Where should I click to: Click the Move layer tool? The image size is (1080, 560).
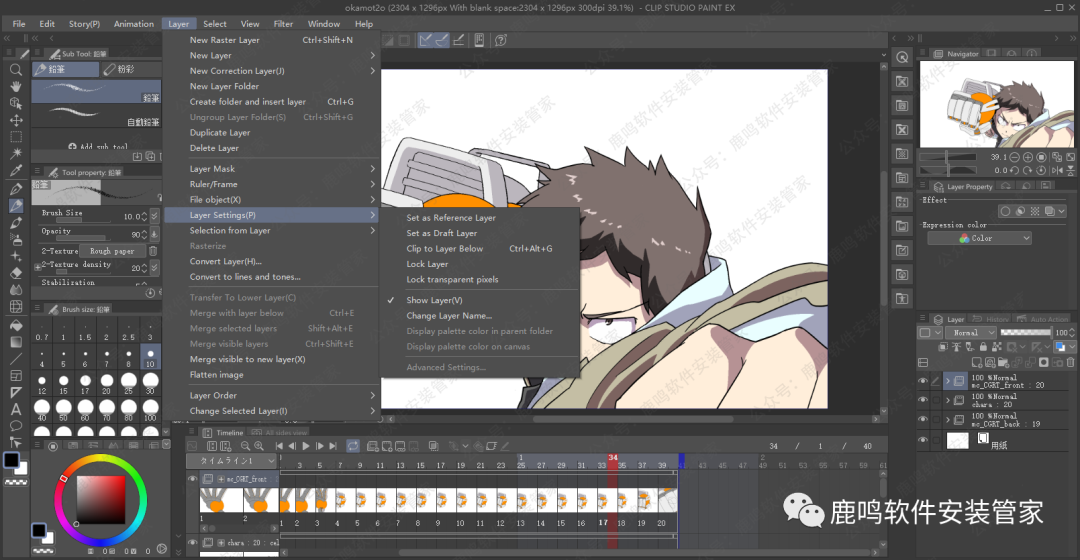pos(16,120)
